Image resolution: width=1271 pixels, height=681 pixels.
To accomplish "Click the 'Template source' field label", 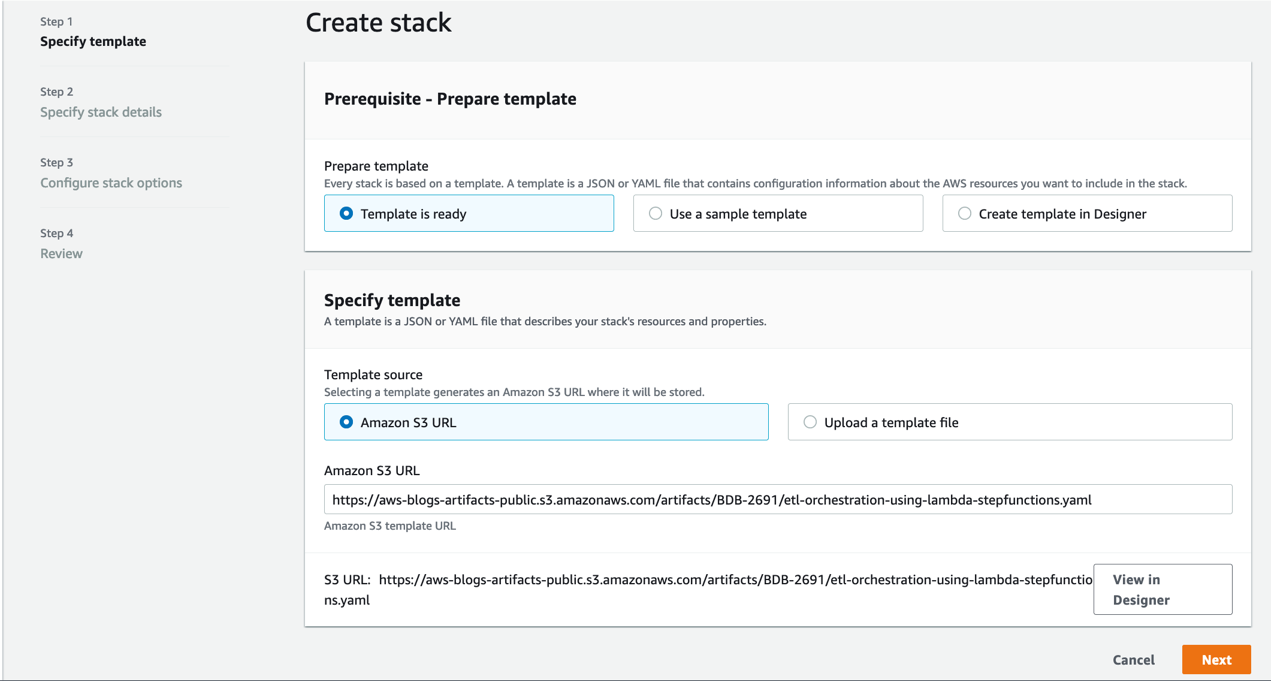I will click(373, 375).
